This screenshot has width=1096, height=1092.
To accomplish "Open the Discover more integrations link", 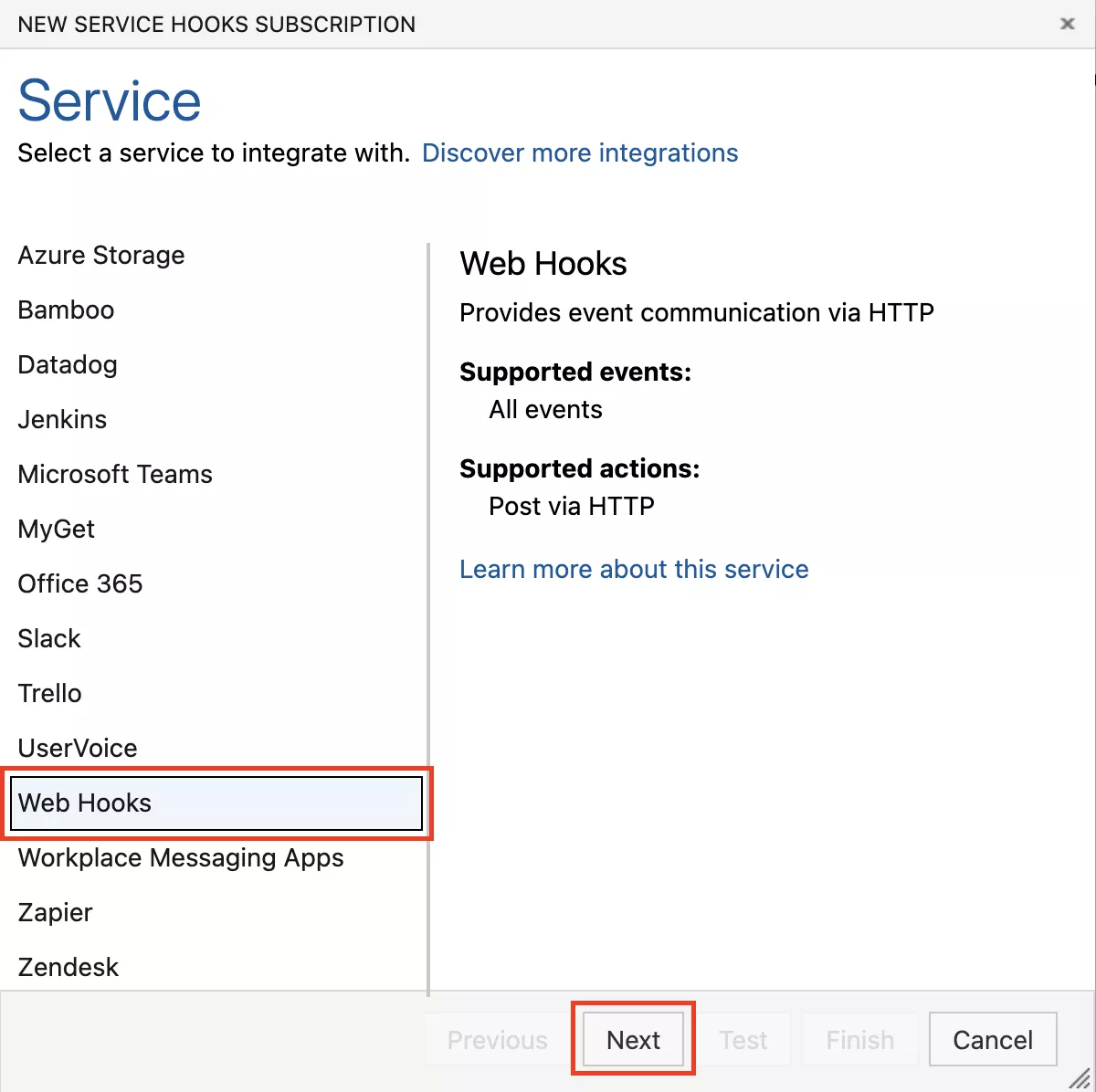I will point(580,153).
